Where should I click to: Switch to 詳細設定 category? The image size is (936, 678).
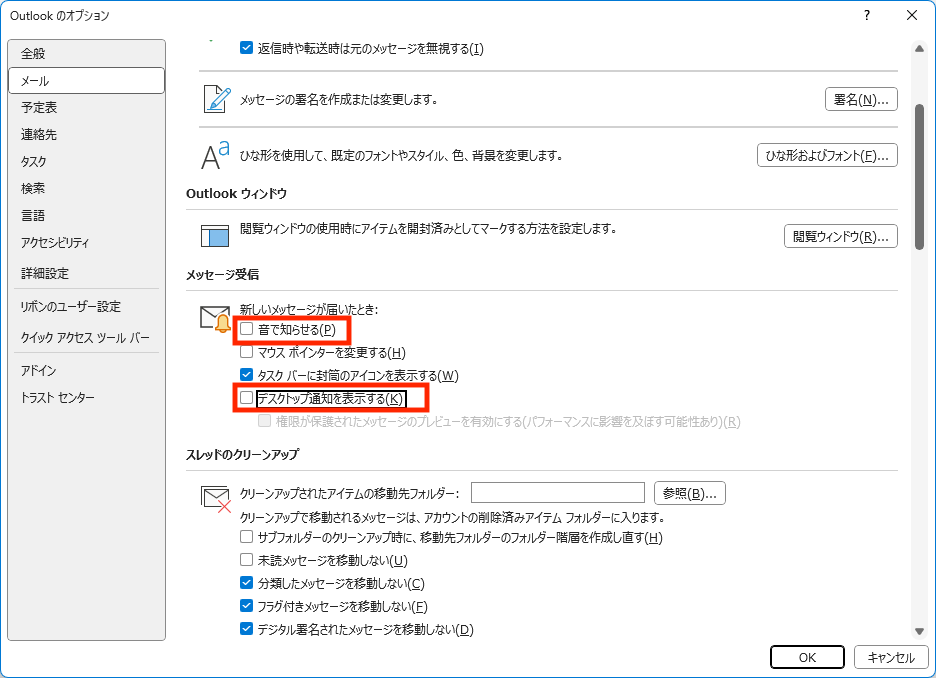tap(45, 273)
